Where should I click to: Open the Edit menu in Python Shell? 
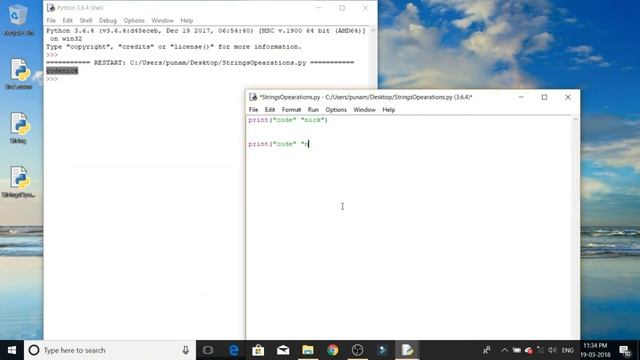[67, 20]
